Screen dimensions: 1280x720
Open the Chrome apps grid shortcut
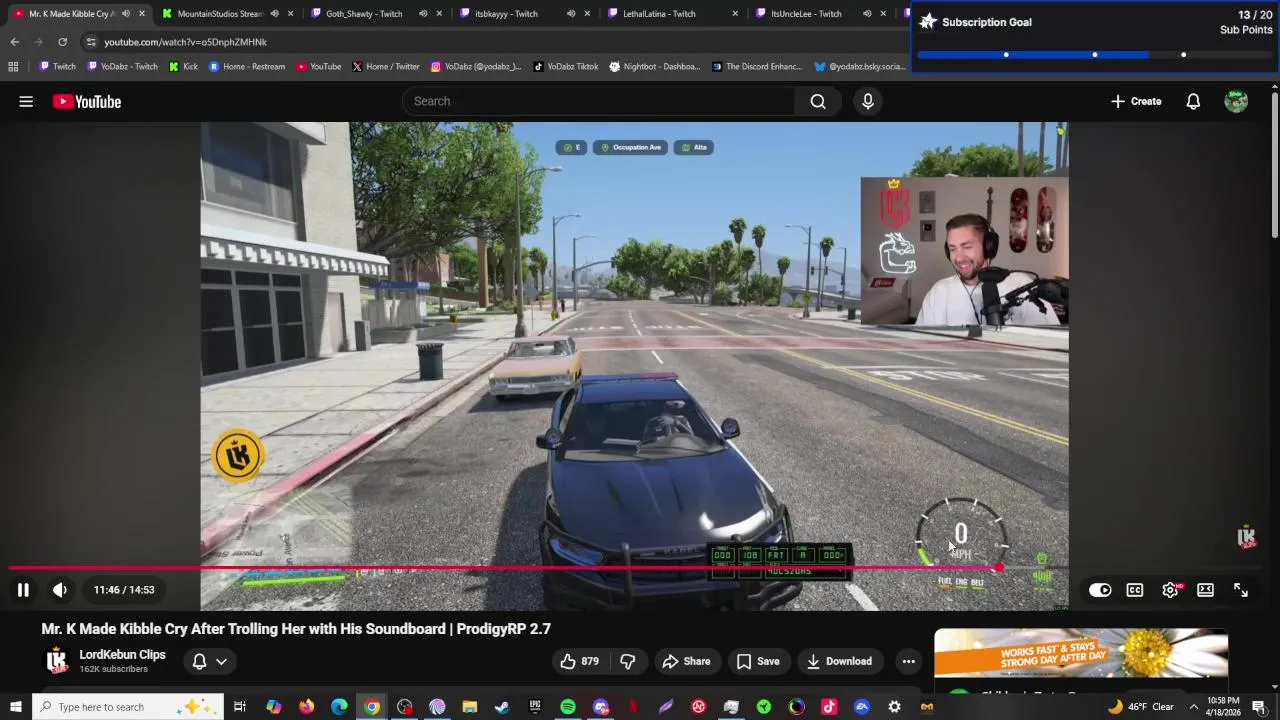point(13,67)
